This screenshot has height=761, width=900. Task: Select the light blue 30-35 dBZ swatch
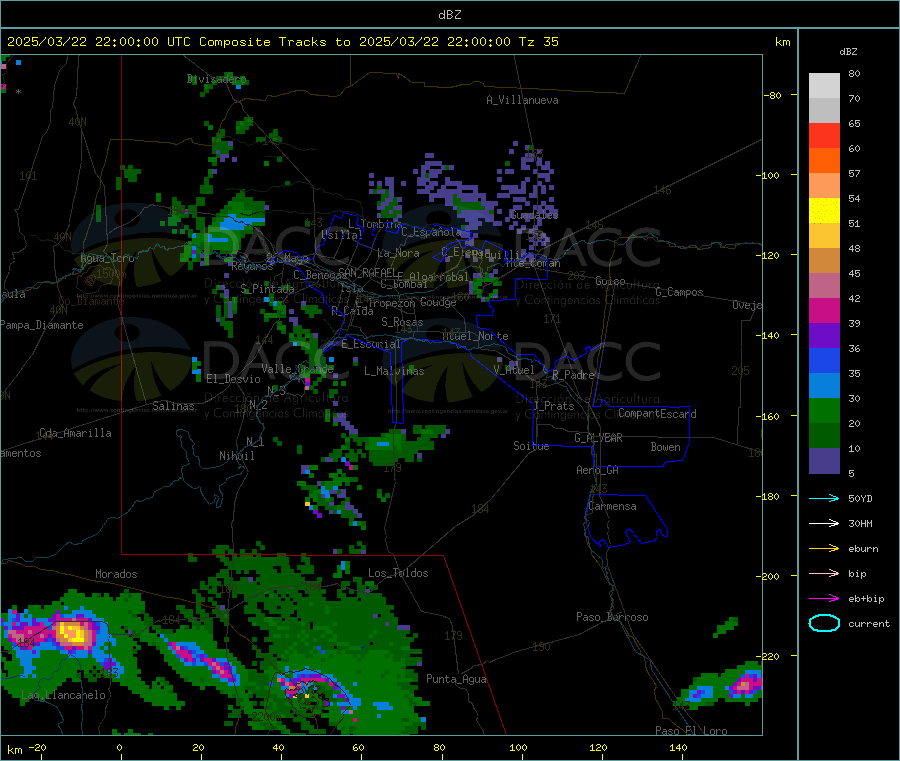click(824, 386)
